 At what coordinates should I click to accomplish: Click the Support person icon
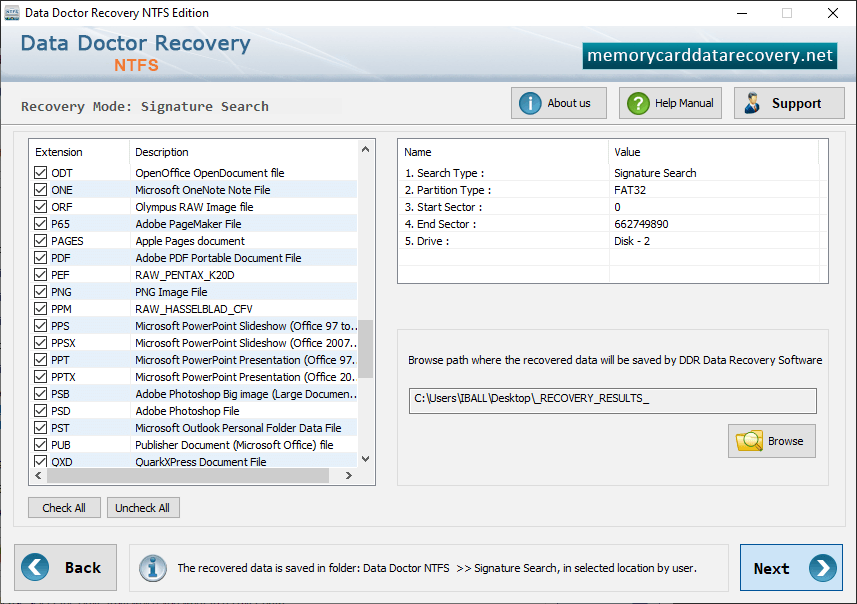click(753, 103)
